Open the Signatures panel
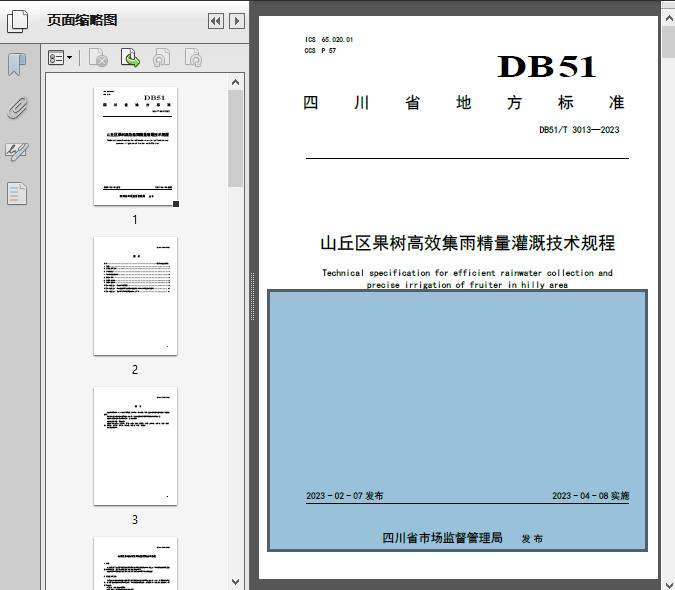The width and height of the screenshot is (675, 590). coord(17,151)
